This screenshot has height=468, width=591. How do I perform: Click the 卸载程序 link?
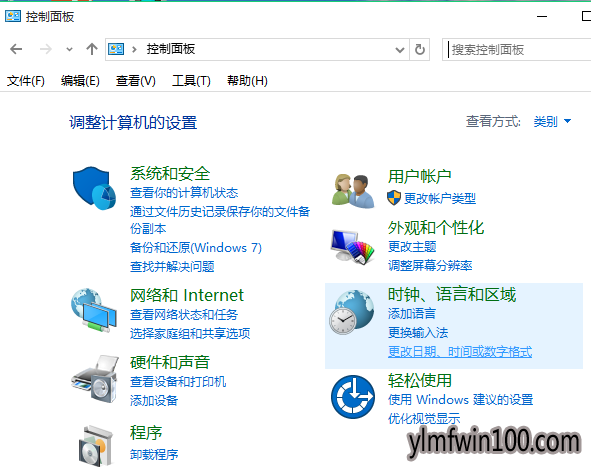point(154,454)
